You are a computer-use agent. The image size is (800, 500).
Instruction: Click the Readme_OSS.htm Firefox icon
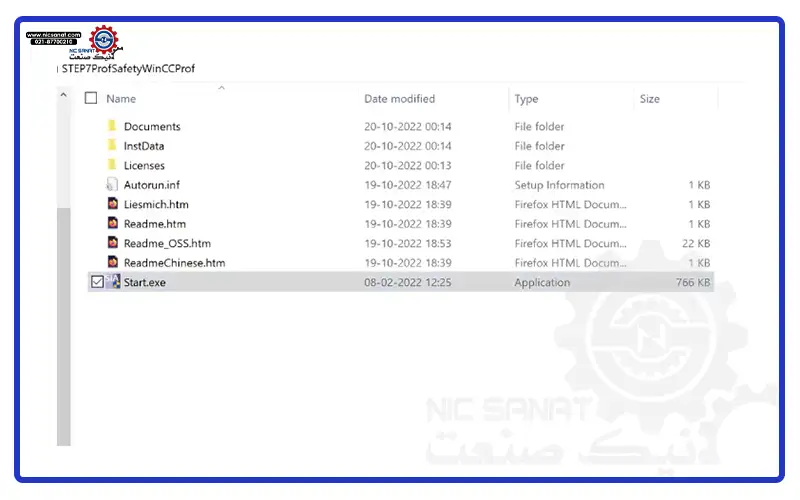(x=113, y=242)
